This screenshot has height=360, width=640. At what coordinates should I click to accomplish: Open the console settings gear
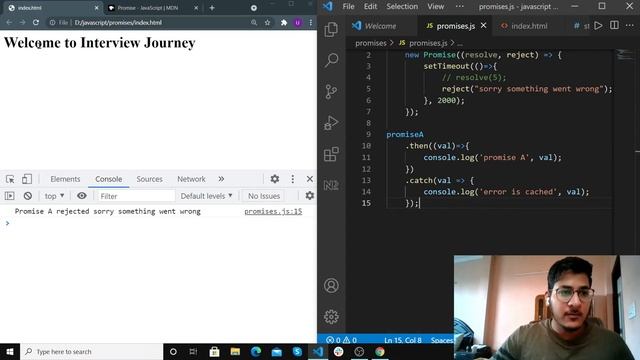tap(310, 196)
